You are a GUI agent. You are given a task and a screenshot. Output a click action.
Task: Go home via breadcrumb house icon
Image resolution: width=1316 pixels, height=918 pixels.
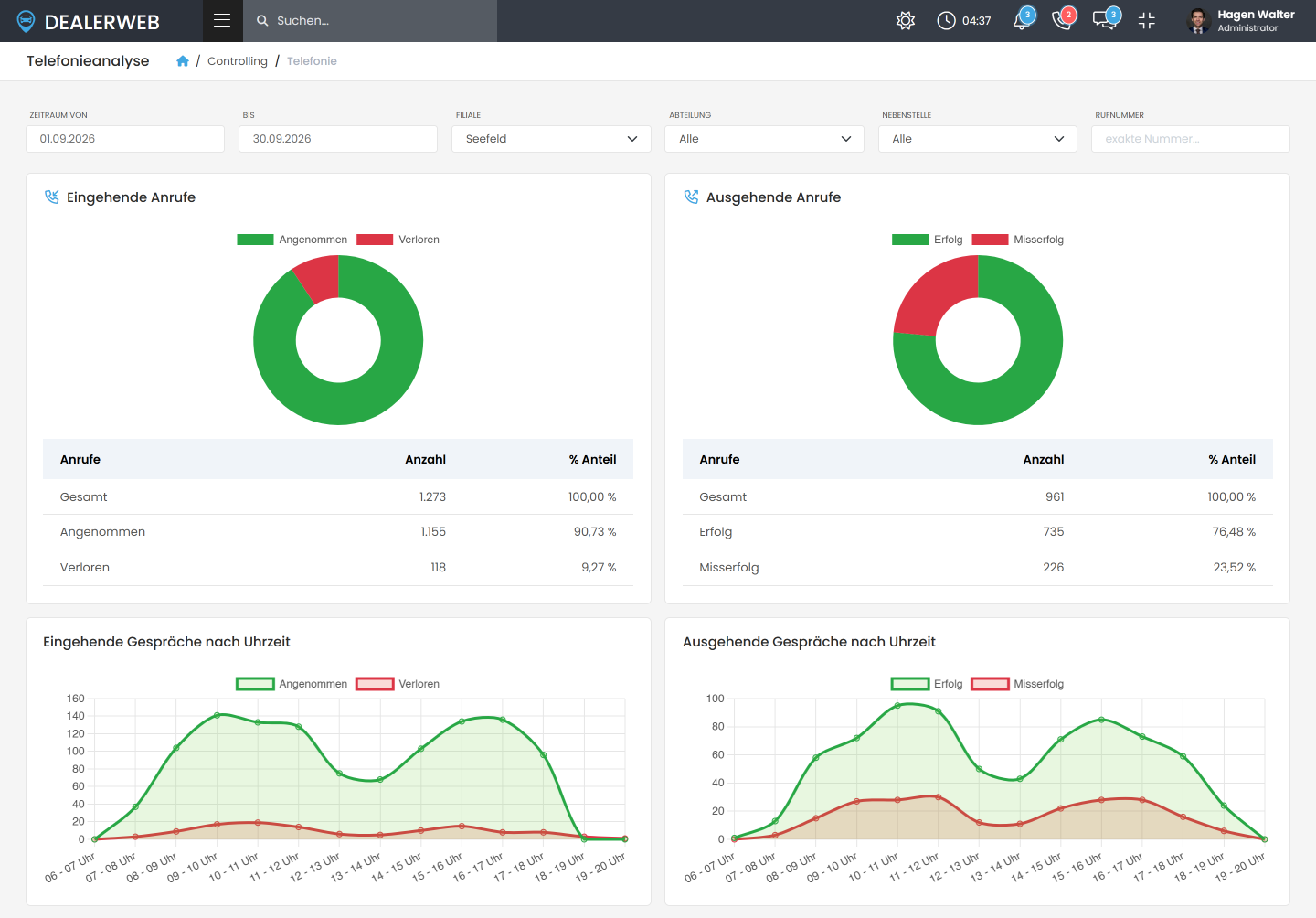pyautogui.click(x=183, y=61)
